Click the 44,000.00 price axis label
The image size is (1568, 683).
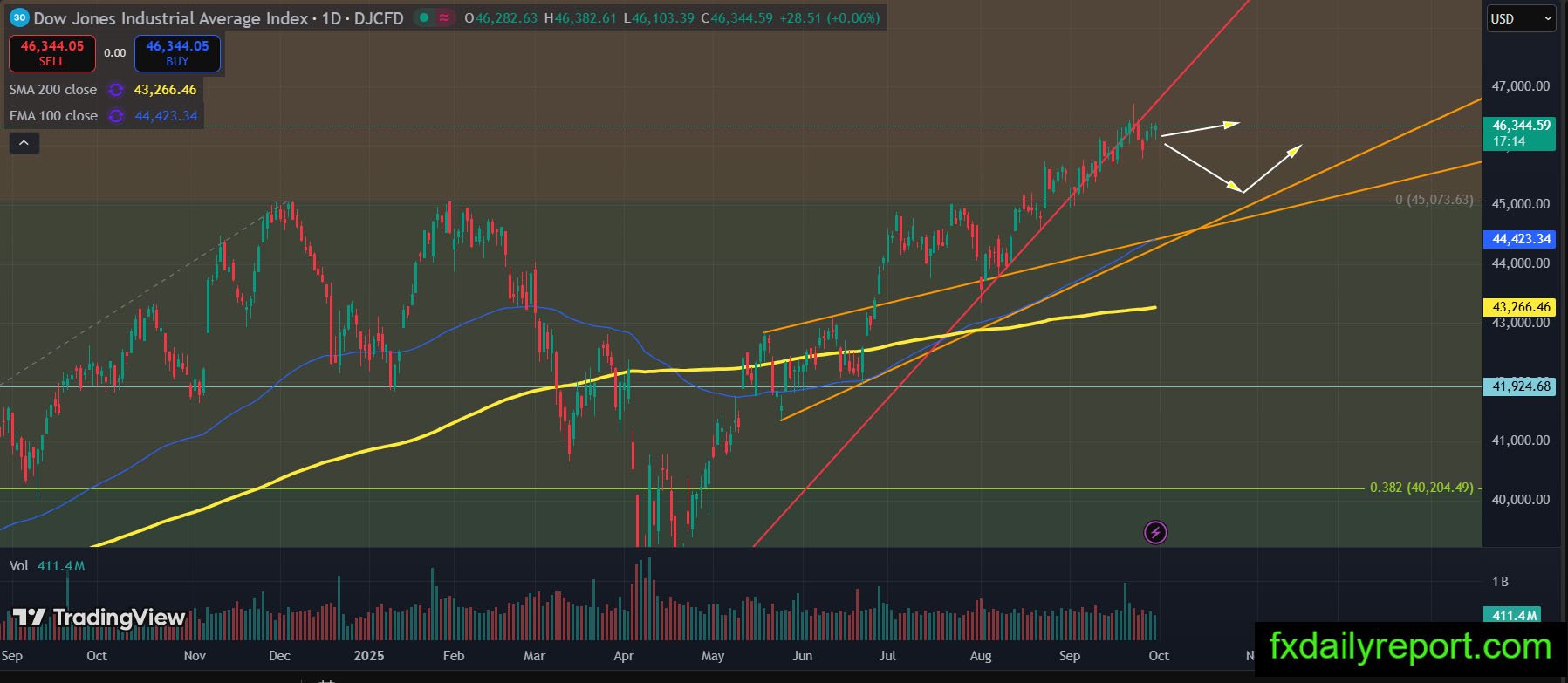coord(1521,263)
